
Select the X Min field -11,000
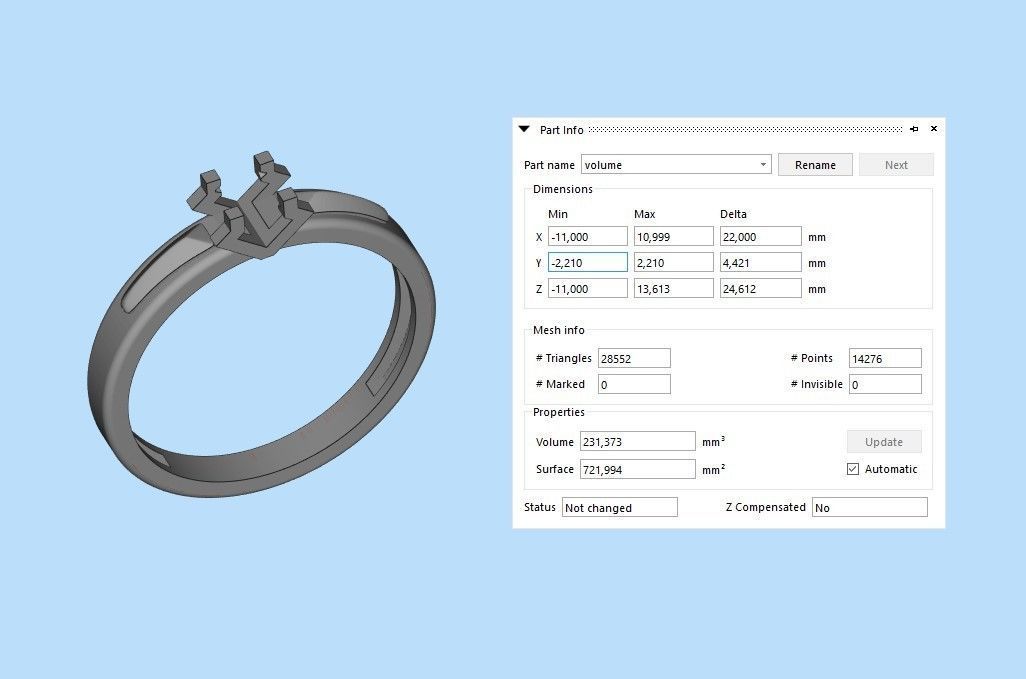coord(588,236)
